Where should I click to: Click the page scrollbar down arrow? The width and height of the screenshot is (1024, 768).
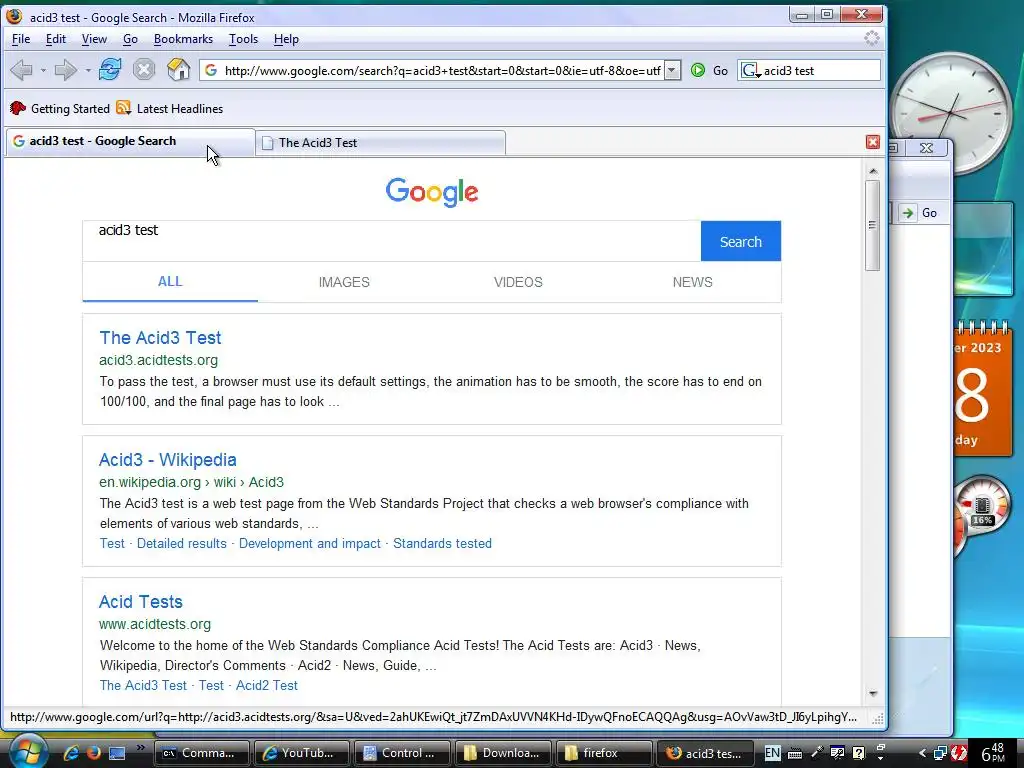pyautogui.click(x=873, y=694)
